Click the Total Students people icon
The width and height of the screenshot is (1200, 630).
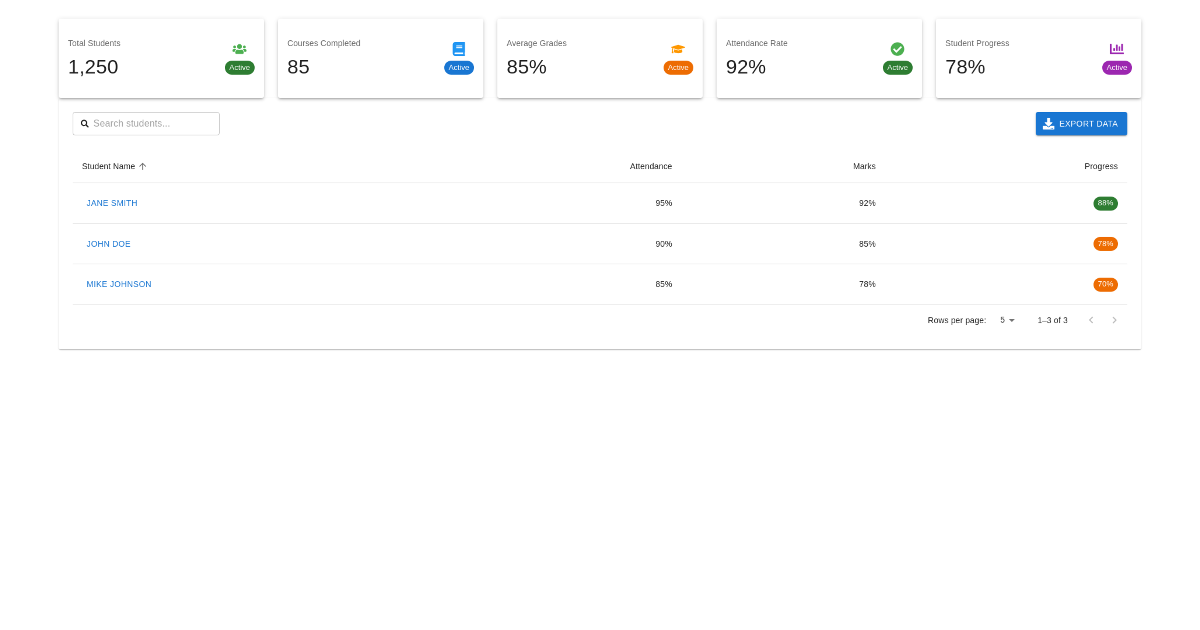pos(239,48)
